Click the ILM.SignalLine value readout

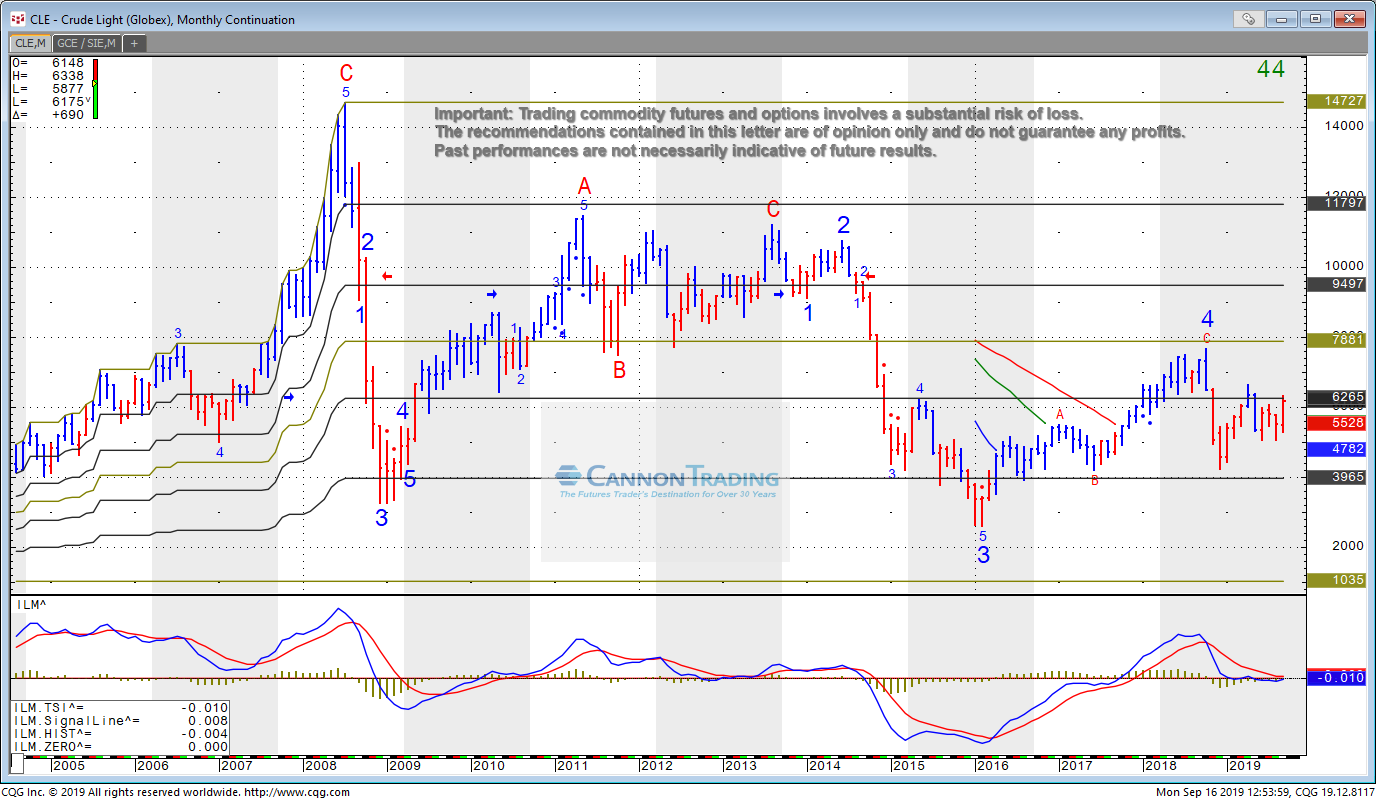click(x=120, y=720)
